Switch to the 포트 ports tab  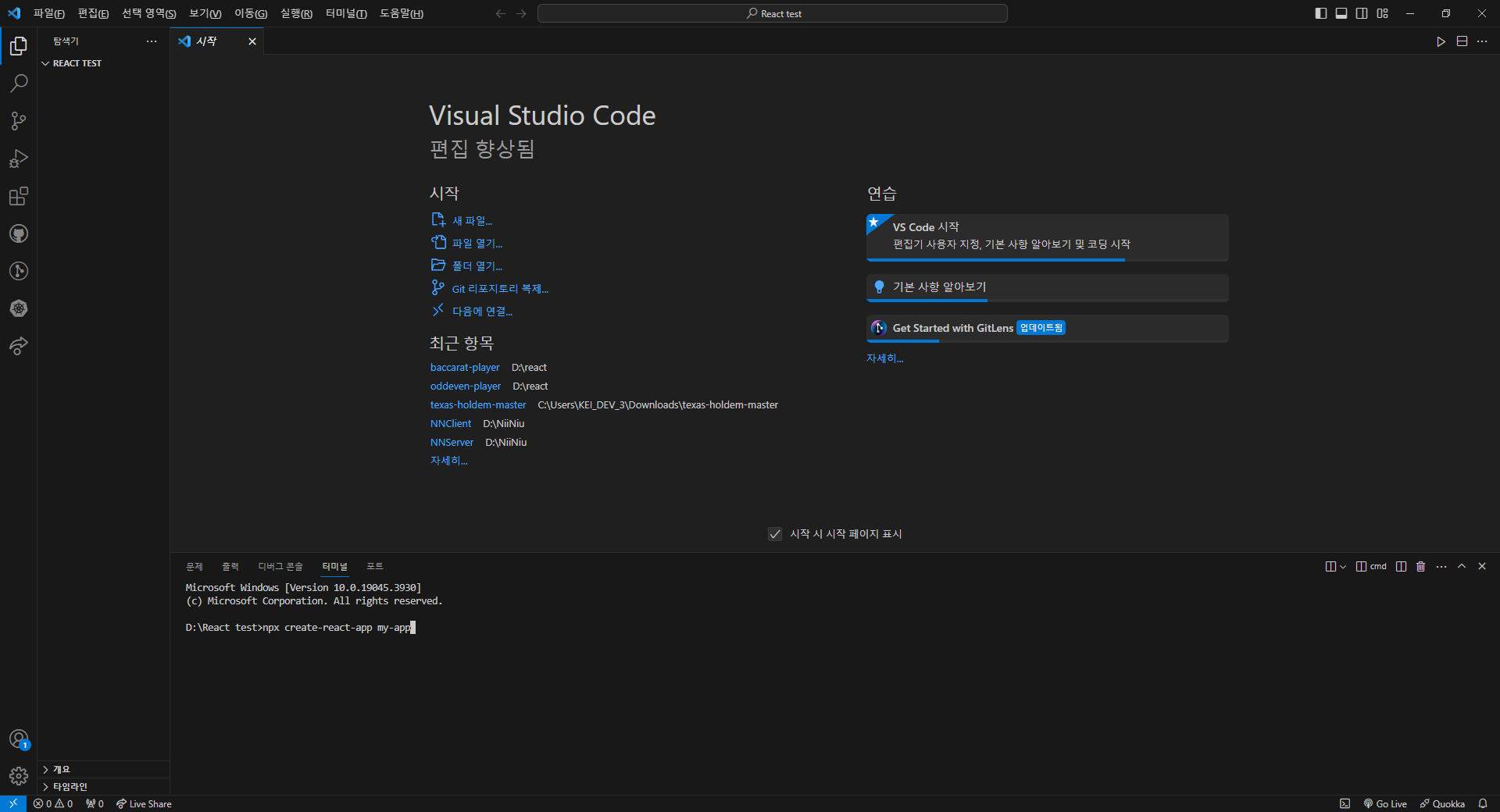point(375,566)
